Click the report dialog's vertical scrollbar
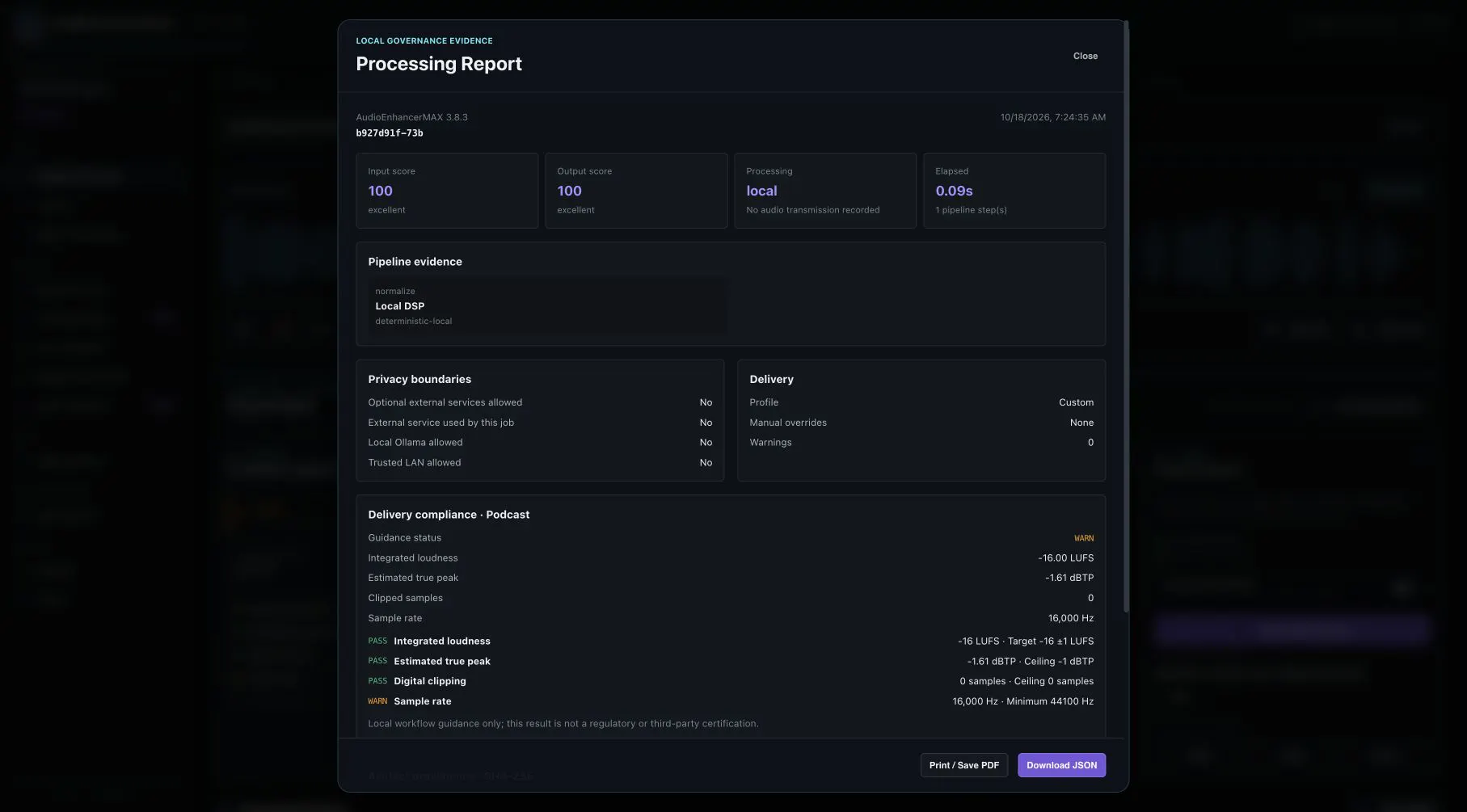The height and width of the screenshot is (812, 1467). (x=1126, y=317)
